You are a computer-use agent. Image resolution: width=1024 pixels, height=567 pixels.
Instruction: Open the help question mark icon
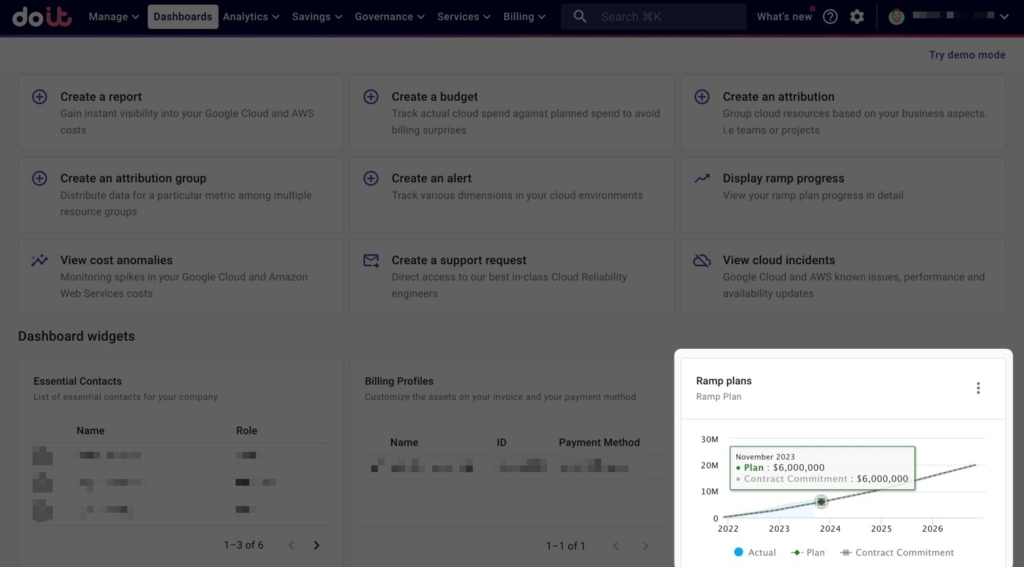[830, 17]
